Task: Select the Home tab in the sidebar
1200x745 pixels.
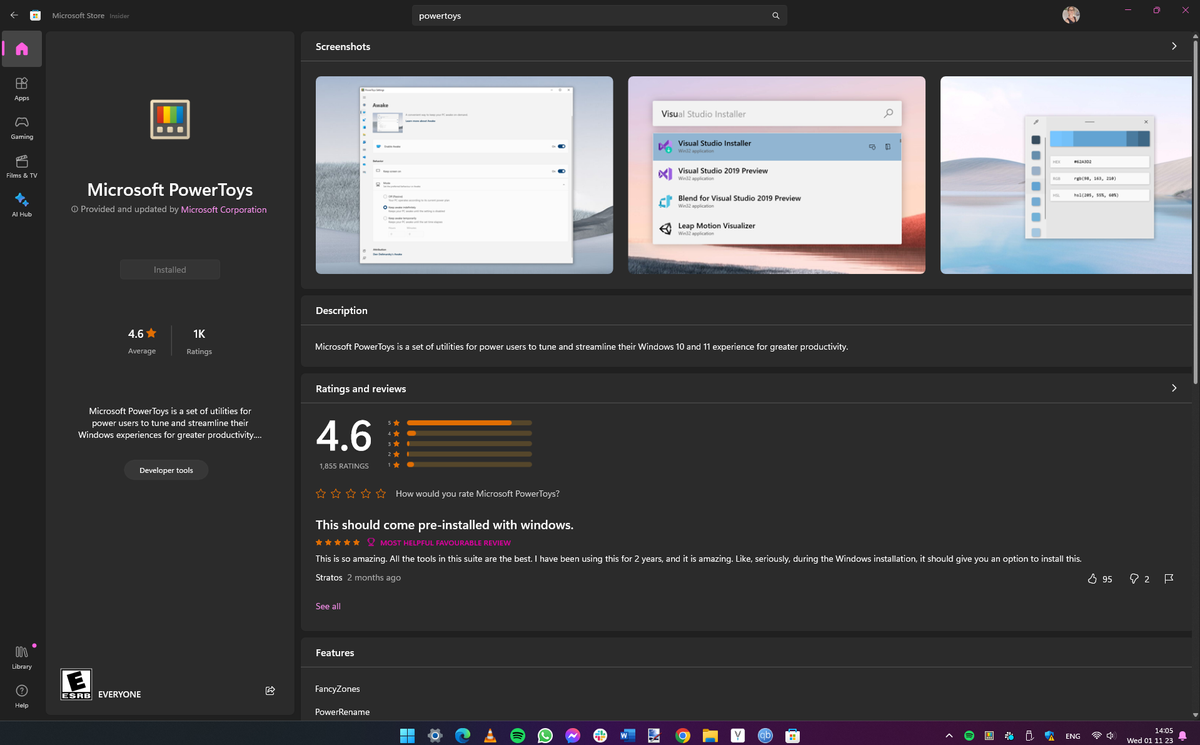Action: point(21,48)
